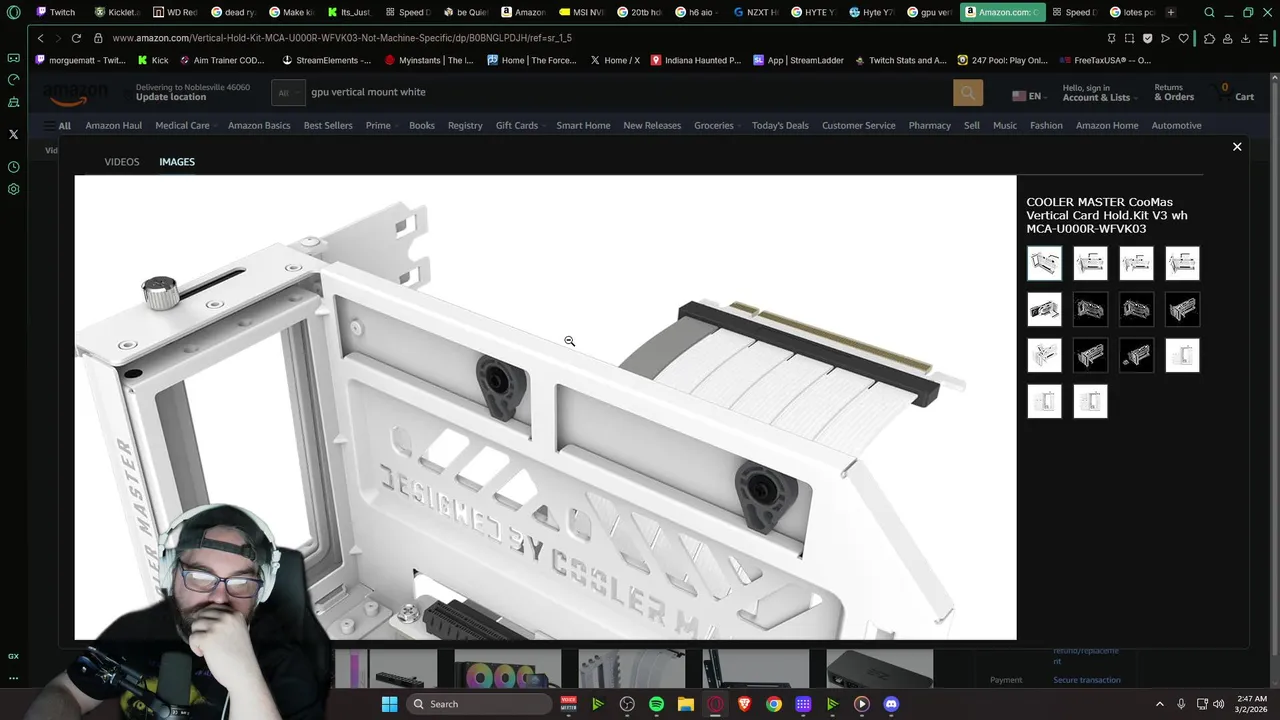Open Brave browser from the taskbar
This screenshot has height=720, width=1280.
click(x=744, y=704)
